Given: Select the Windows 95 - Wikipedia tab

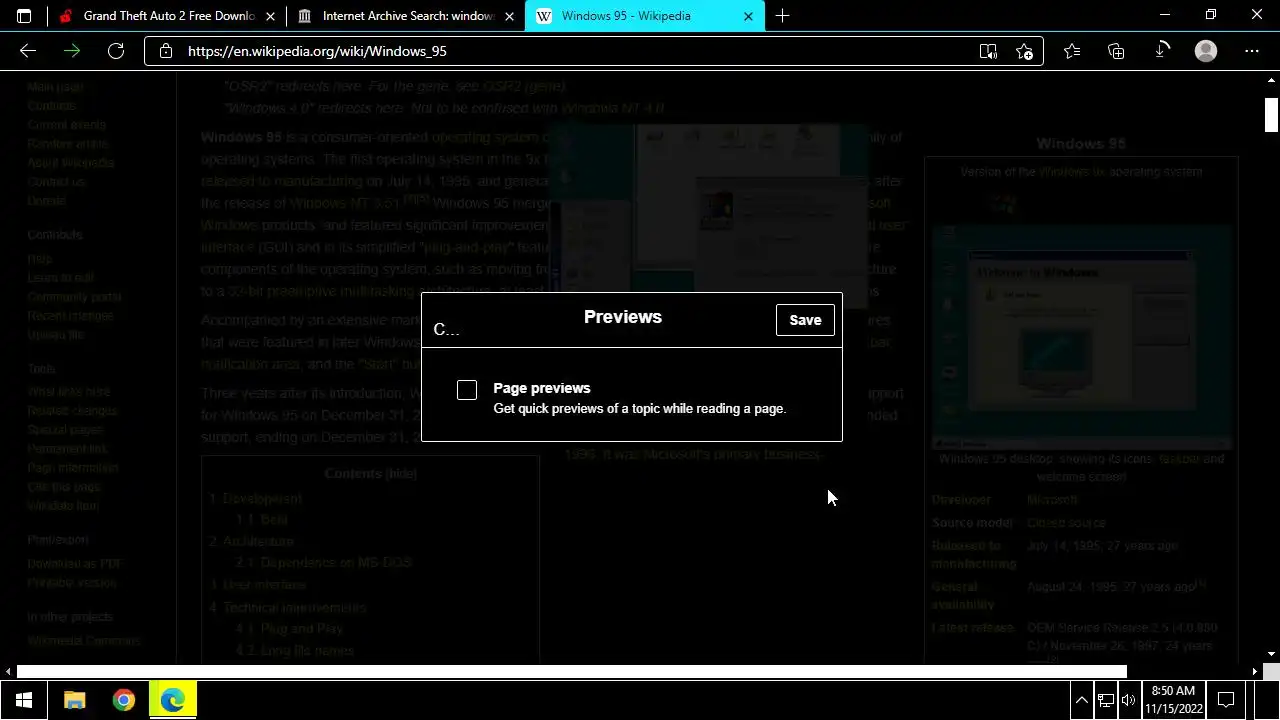Looking at the screenshot, I should 645,16.
